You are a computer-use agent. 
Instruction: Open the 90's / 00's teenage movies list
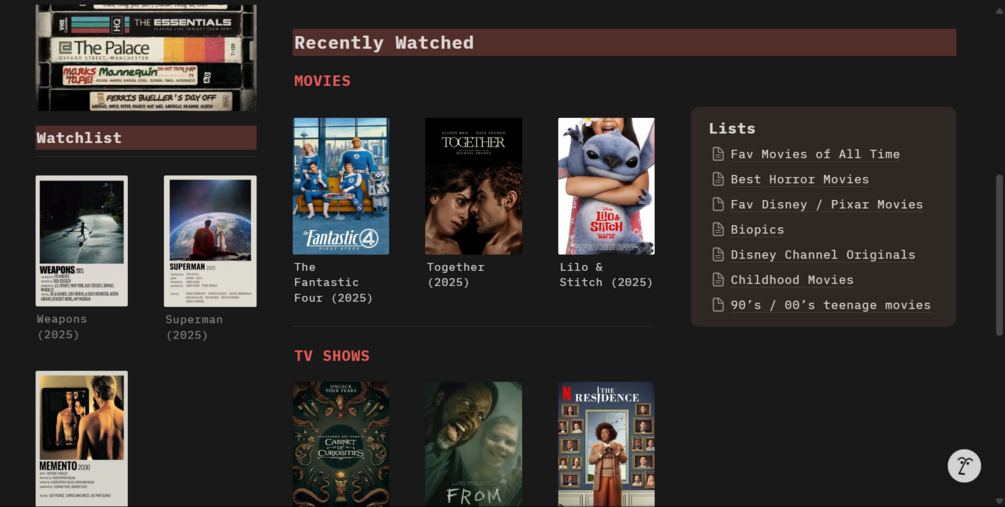[x=830, y=305]
